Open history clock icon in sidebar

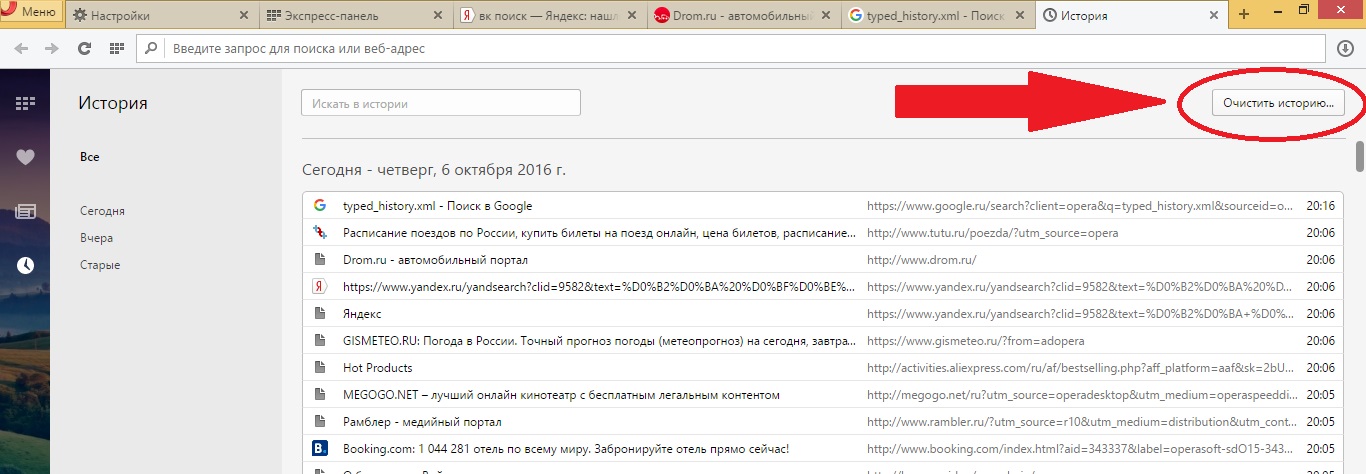[x=25, y=265]
